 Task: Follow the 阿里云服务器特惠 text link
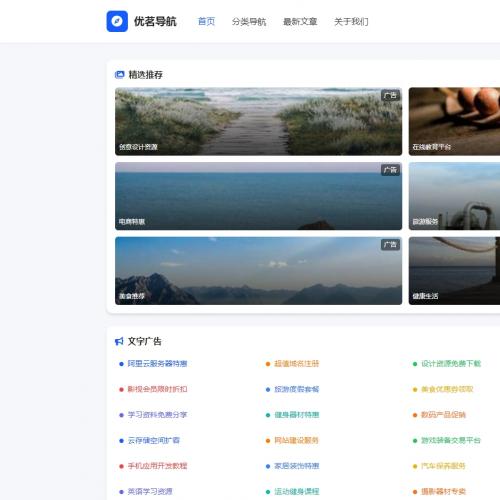pyautogui.click(x=157, y=364)
